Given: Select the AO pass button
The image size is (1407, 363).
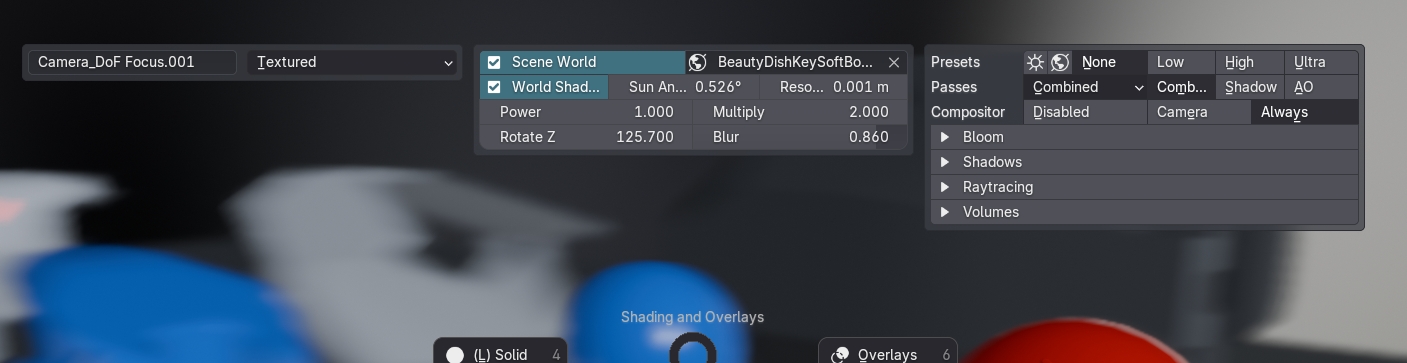Looking at the screenshot, I should coord(1322,87).
